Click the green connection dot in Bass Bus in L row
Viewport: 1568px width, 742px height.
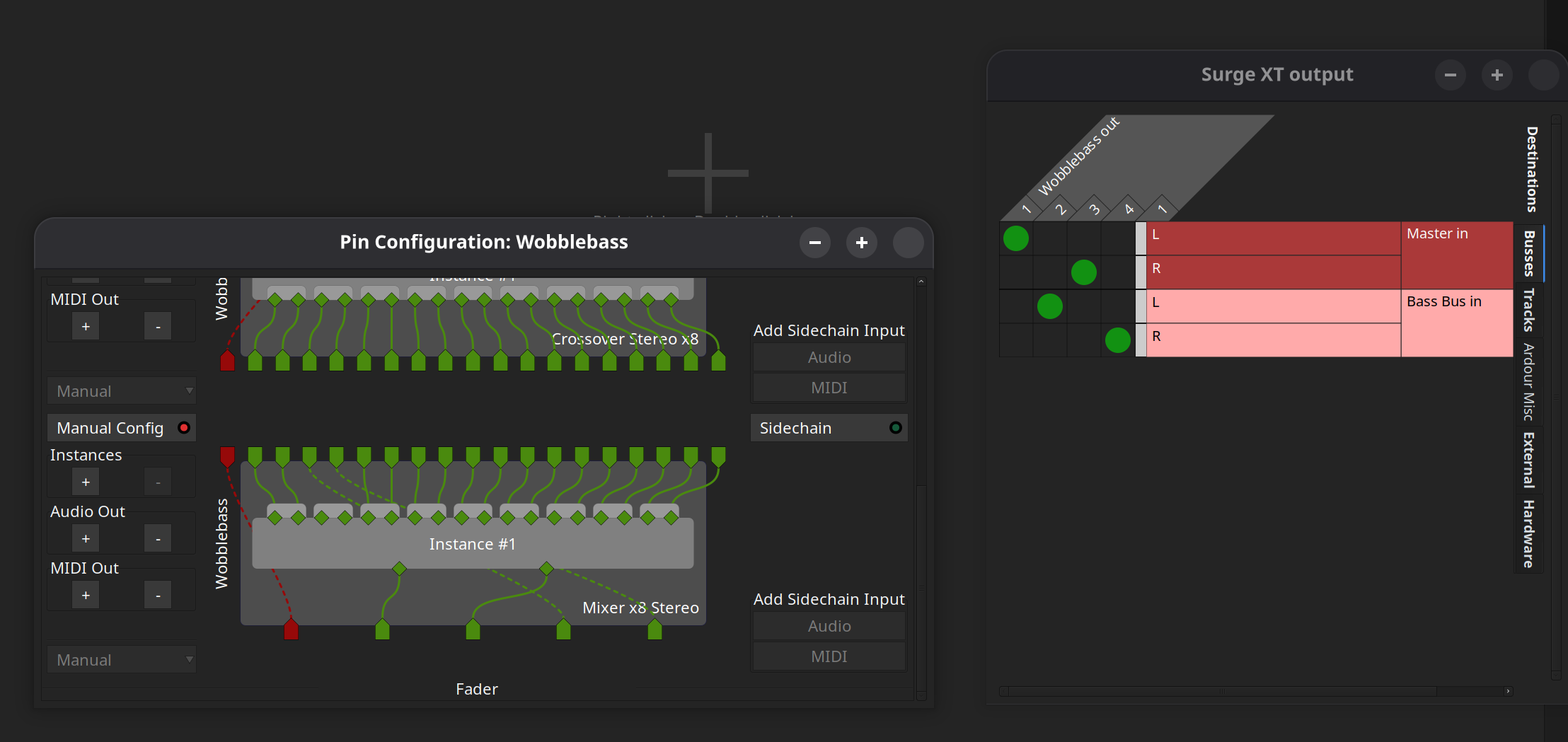click(x=1049, y=306)
